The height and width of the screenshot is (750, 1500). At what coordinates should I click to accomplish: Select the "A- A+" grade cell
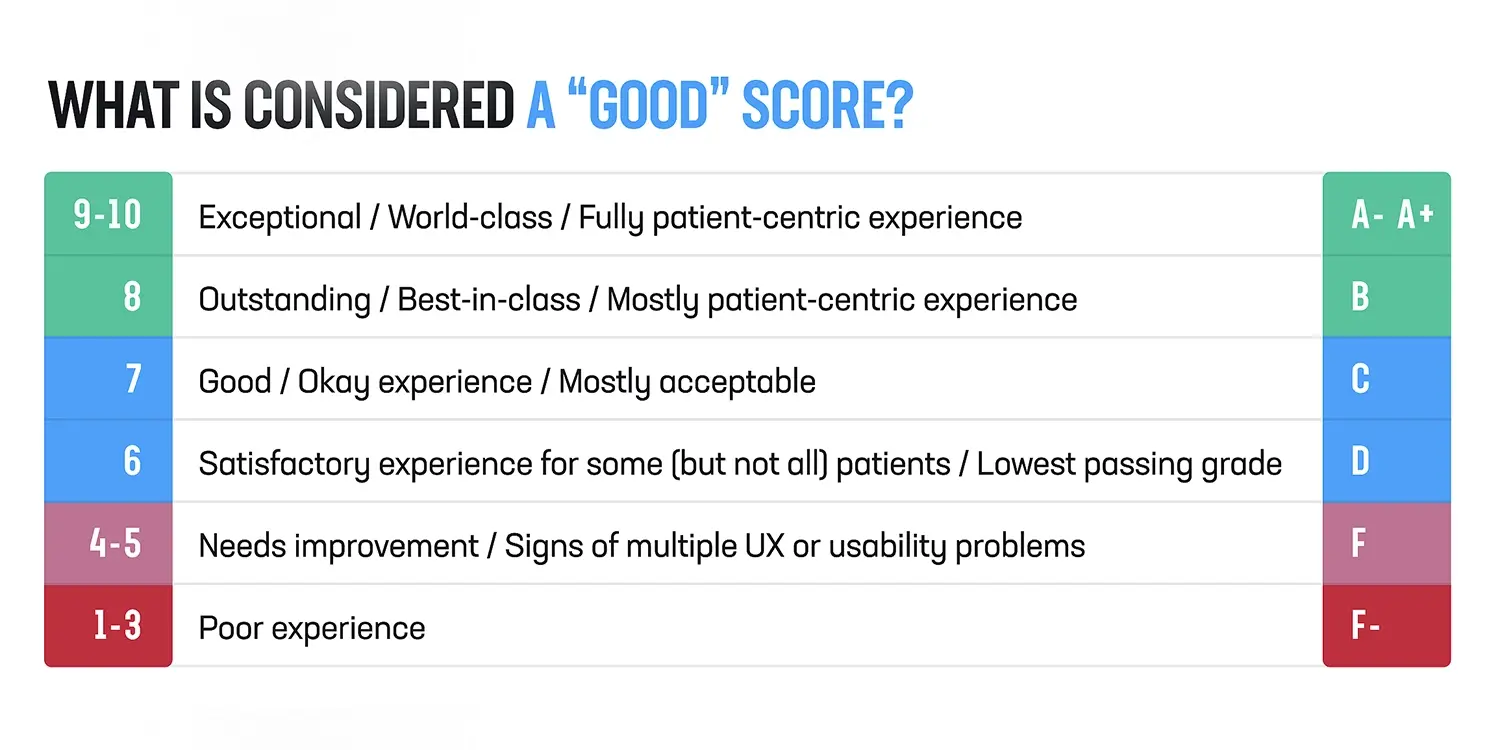pos(1387,216)
